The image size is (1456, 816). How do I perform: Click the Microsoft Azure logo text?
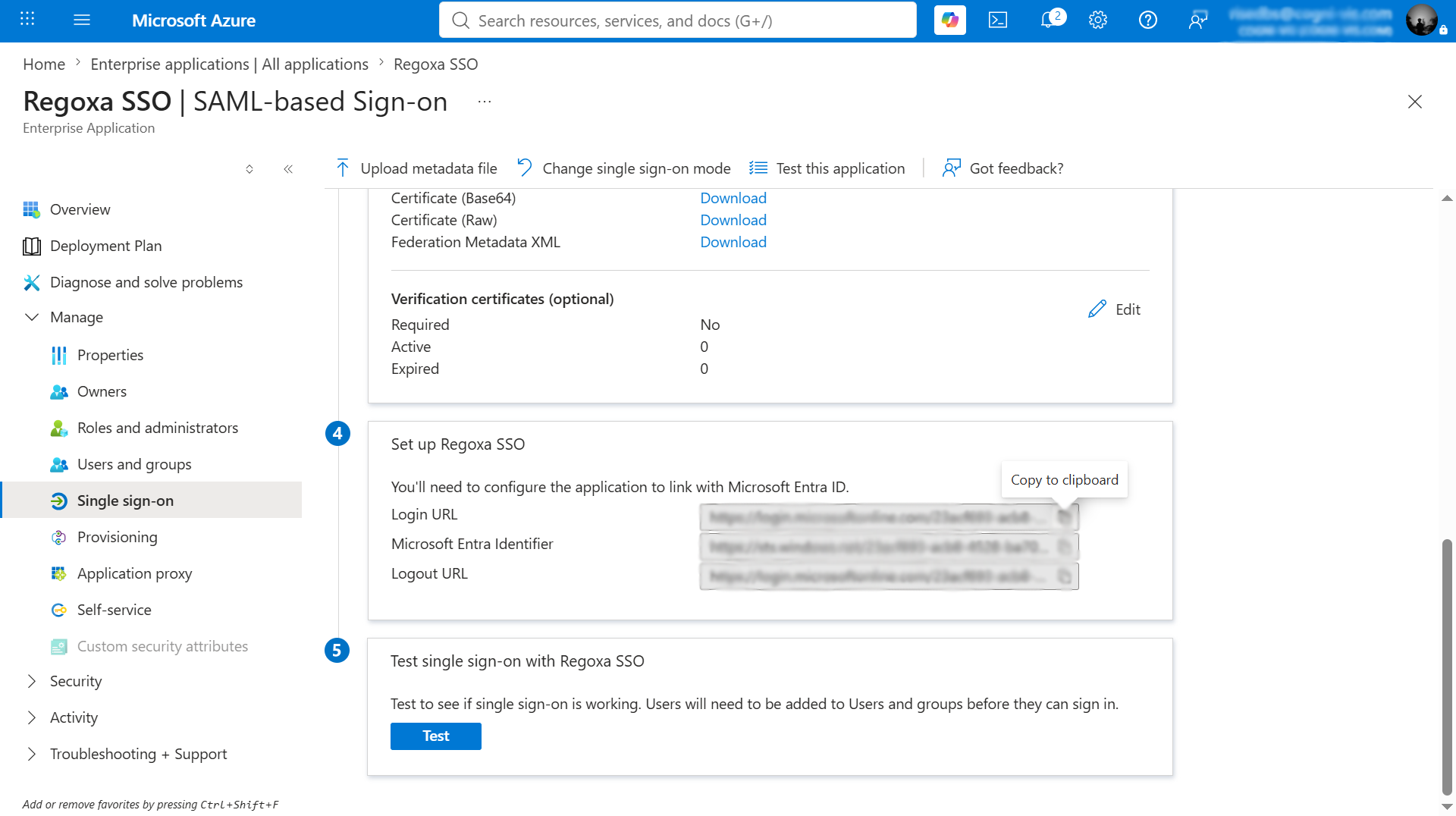[x=193, y=20]
